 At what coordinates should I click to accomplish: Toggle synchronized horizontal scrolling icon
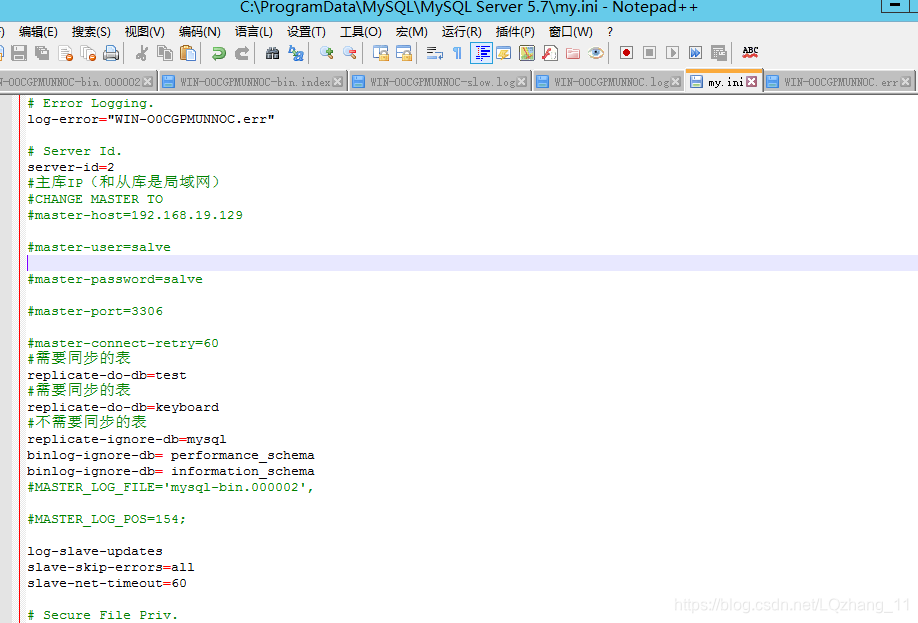coord(404,53)
